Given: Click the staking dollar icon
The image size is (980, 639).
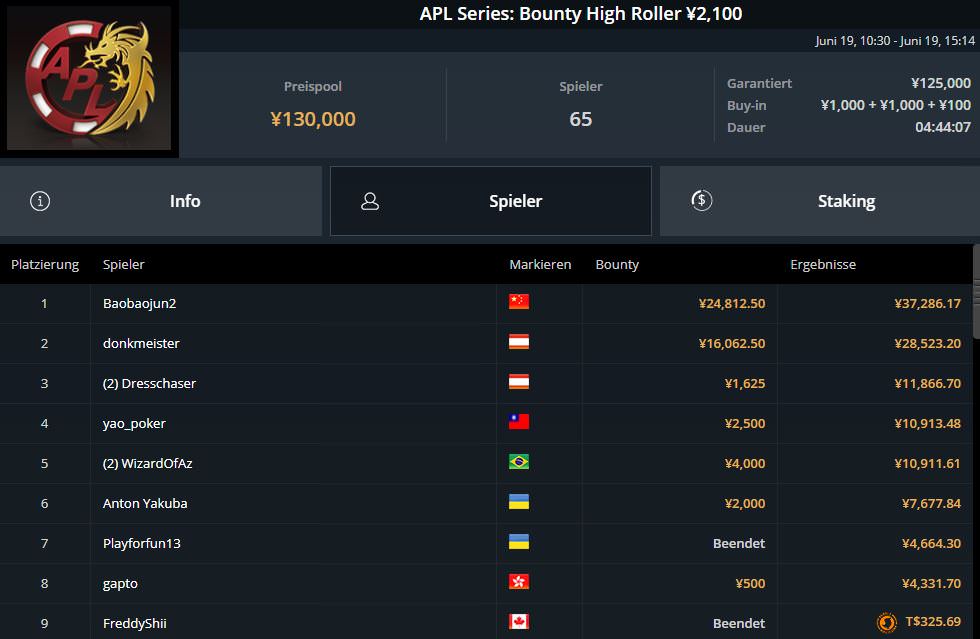Looking at the screenshot, I should (x=702, y=200).
